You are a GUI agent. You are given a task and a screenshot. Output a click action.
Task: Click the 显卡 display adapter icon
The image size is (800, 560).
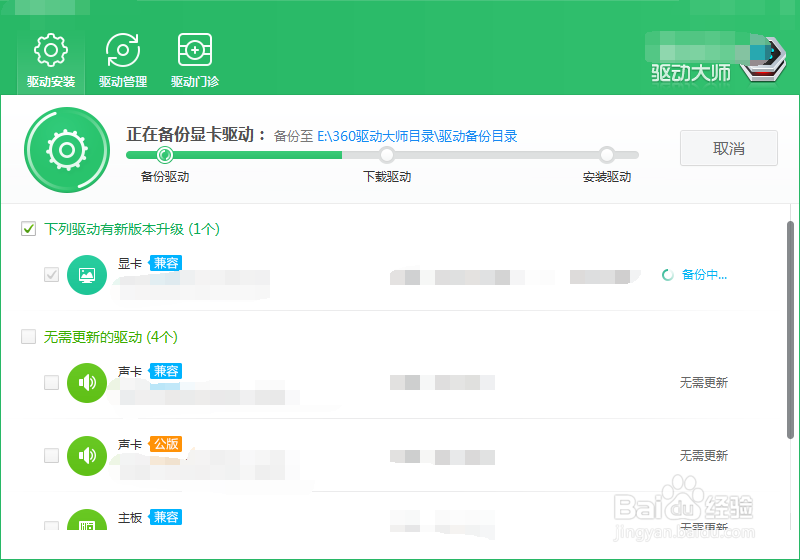click(87, 275)
